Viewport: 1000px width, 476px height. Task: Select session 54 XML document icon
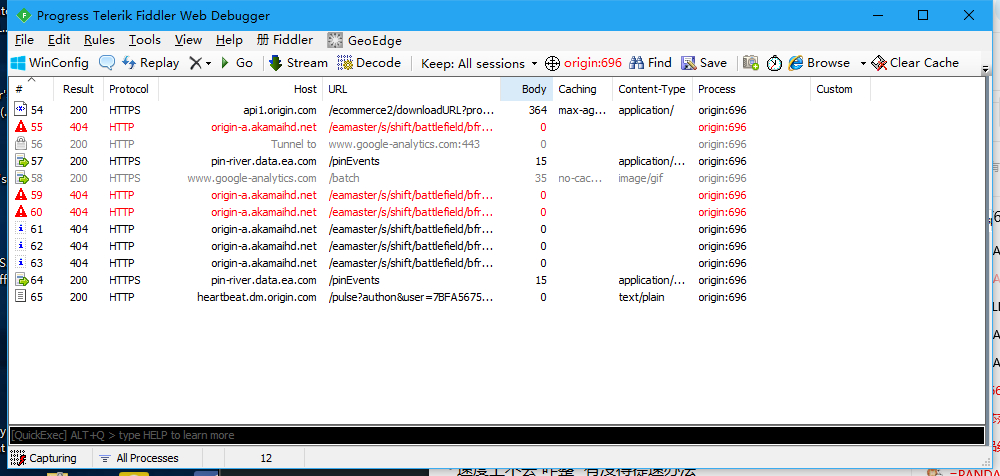[x=20, y=110]
